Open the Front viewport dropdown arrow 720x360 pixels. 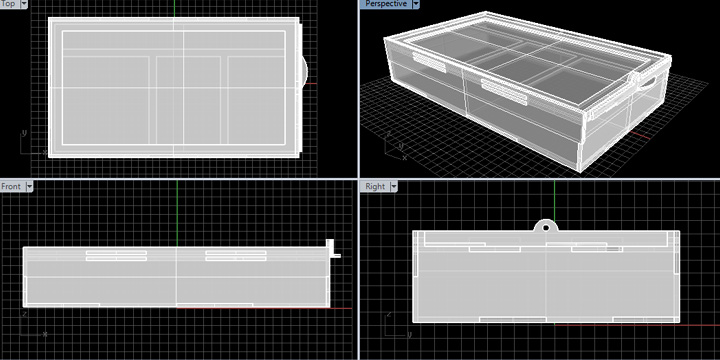29,186
